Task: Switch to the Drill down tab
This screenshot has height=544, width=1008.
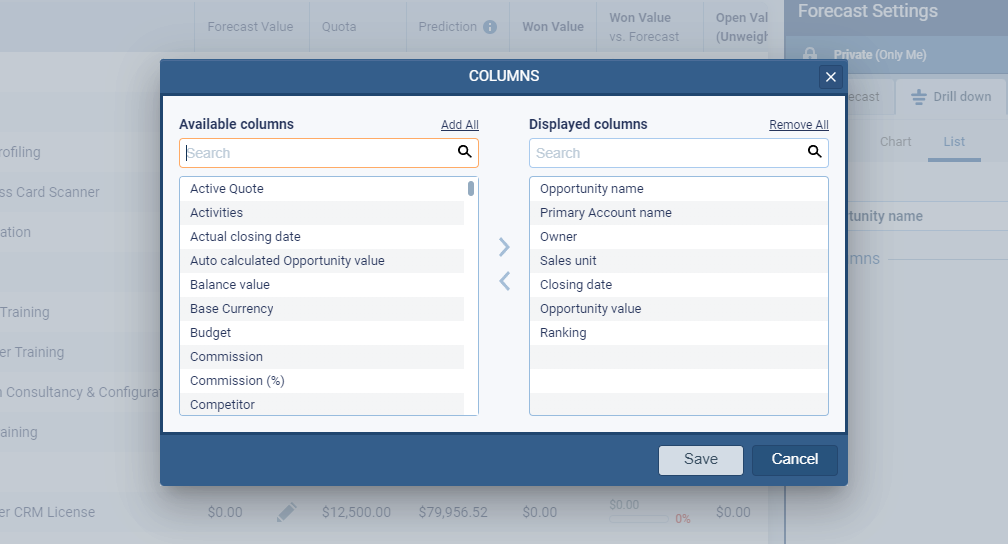Action: click(951, 97)
